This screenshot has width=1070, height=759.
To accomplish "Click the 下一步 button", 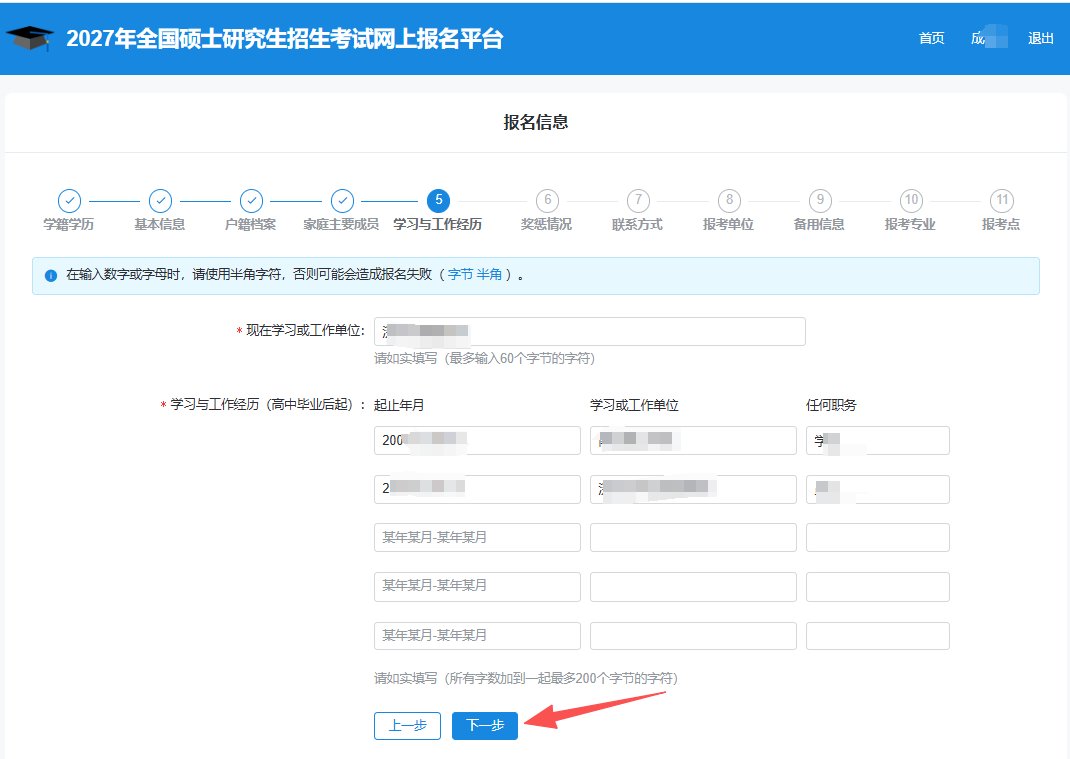I will pos(485,726).
